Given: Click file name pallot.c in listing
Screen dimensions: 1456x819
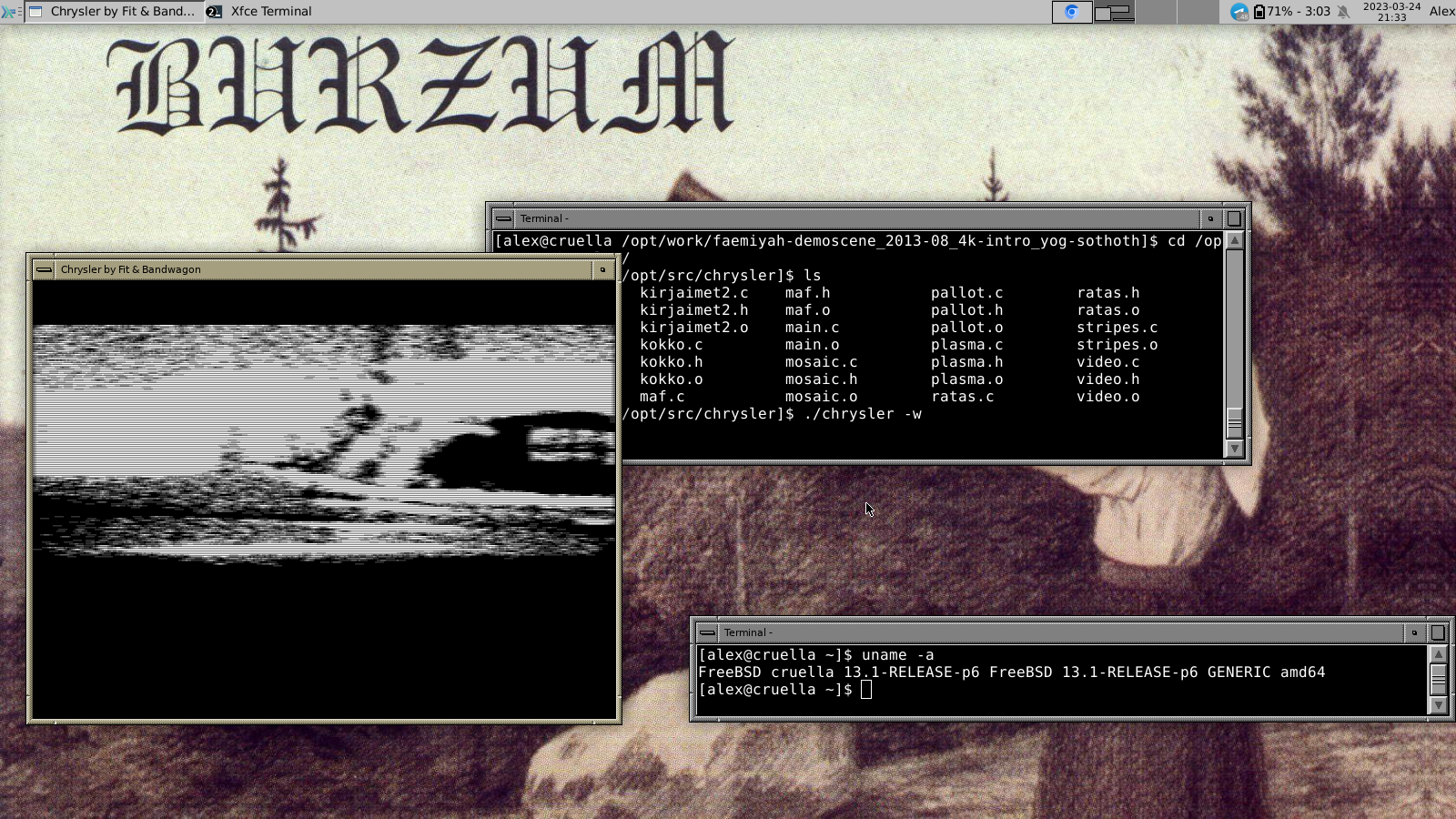Looking at the screenshot, I should pyautogui.click(x=966, y=293).
